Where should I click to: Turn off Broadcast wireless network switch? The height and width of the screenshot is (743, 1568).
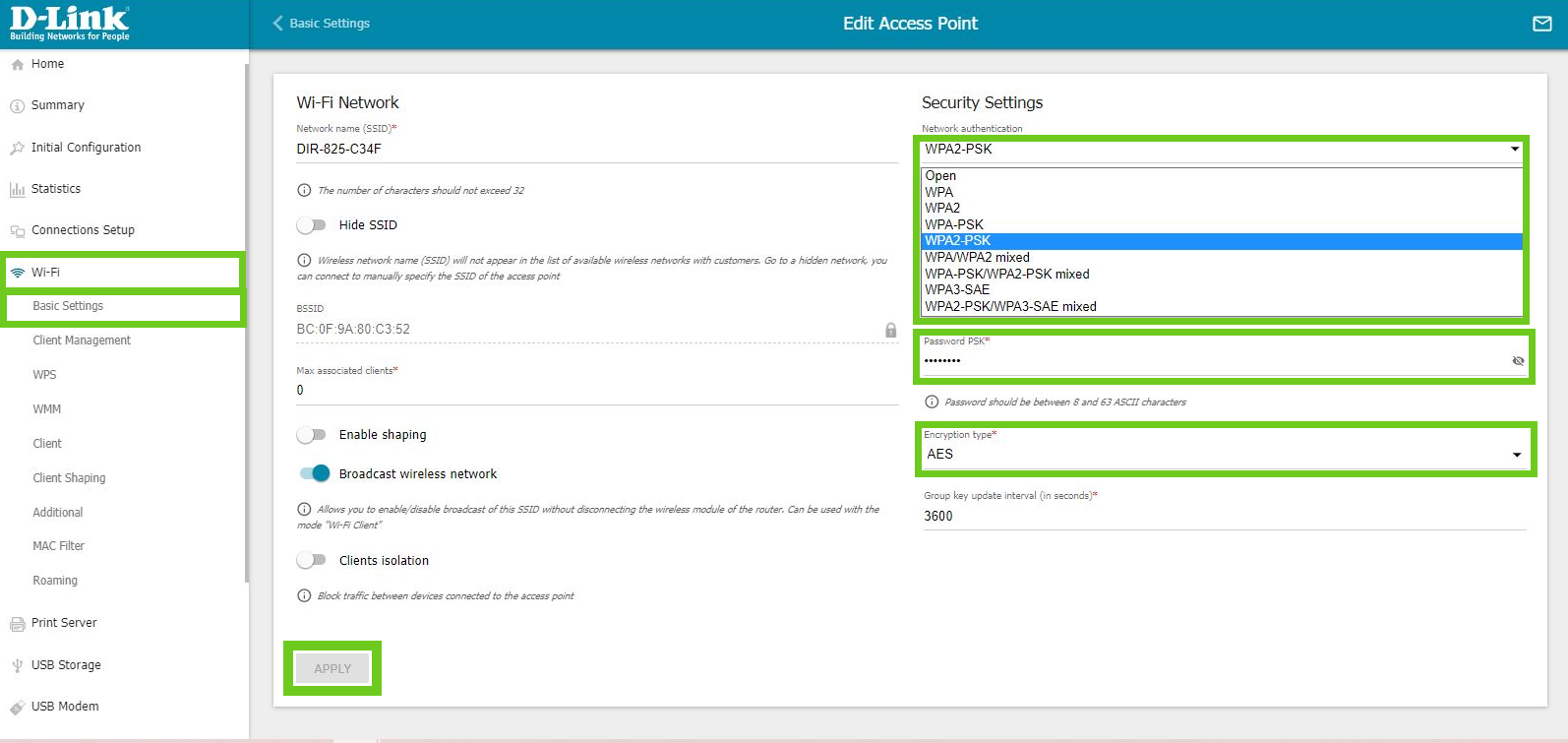point(315,474)
